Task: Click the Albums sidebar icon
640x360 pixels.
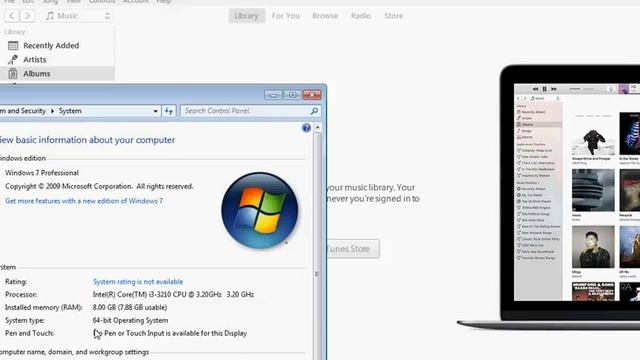Action: point(13,74)
